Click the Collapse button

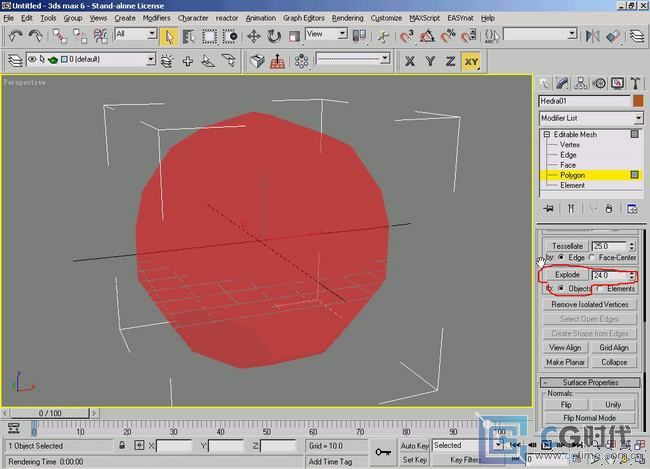614,362
